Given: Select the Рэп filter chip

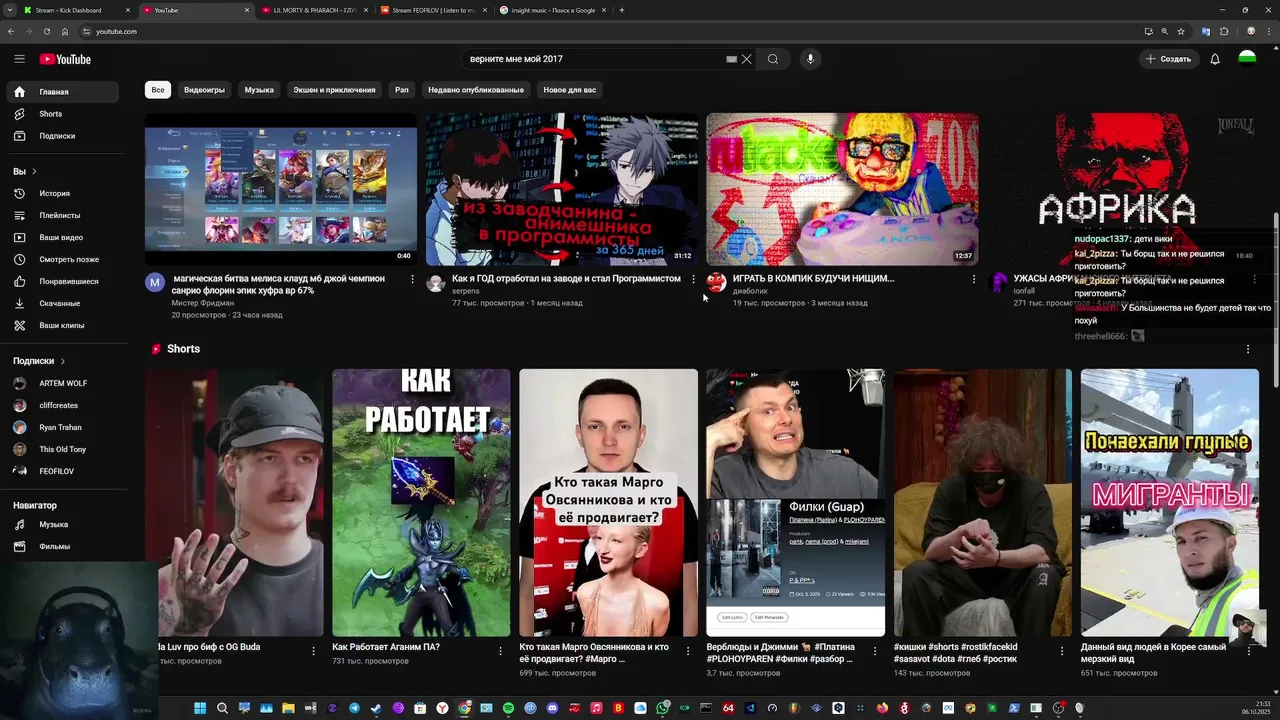Looking at the screenshot, I should coord(401,90).
